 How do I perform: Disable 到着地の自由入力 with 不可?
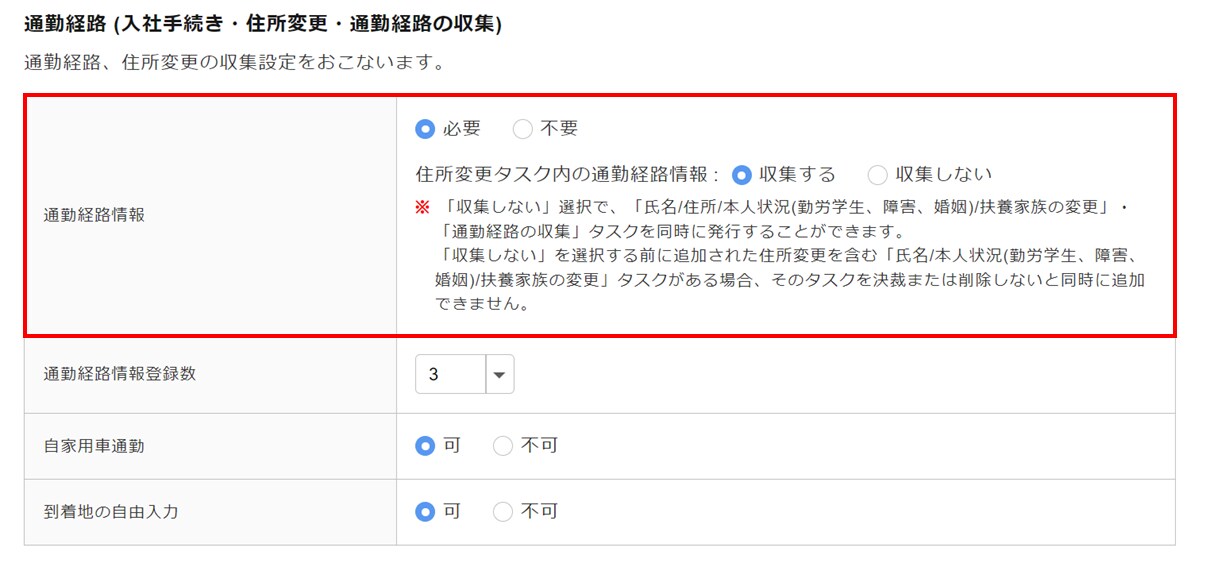(503, 512)
